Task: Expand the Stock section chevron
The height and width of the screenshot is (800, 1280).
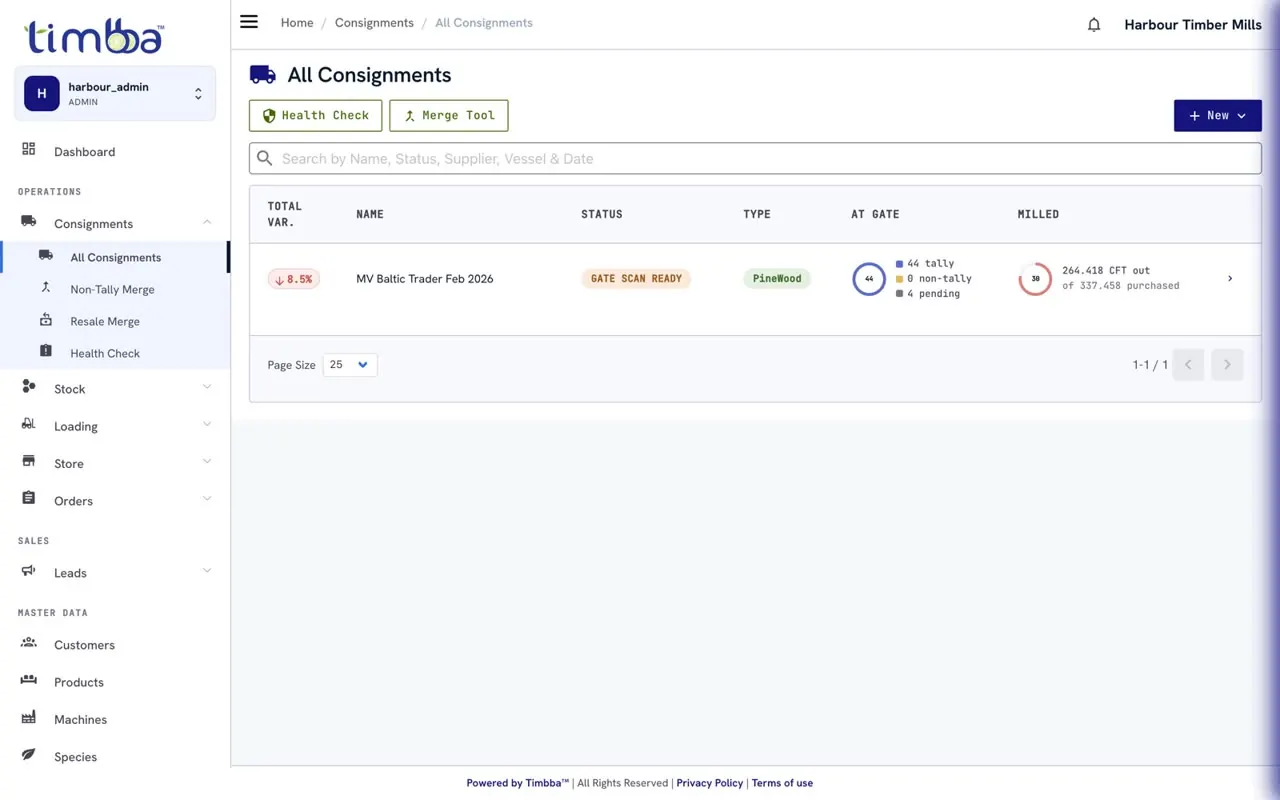Action: [207, 387]
